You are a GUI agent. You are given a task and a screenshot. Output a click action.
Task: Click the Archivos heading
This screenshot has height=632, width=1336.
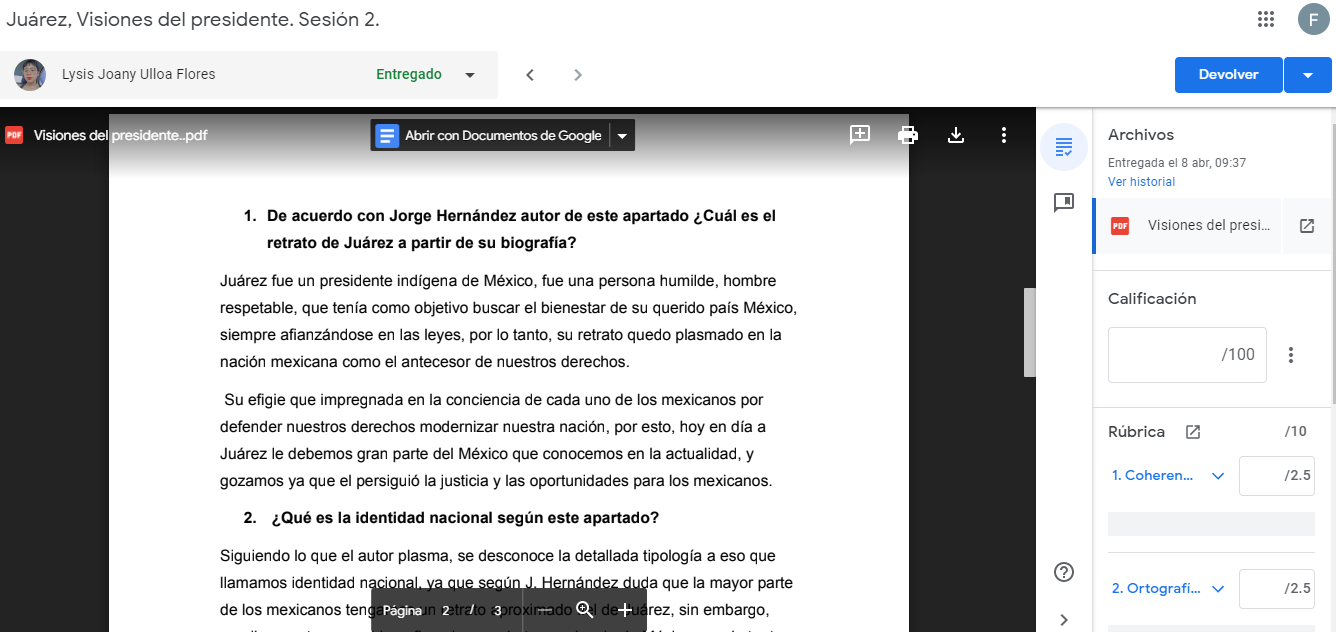[x=1141, y=135]
